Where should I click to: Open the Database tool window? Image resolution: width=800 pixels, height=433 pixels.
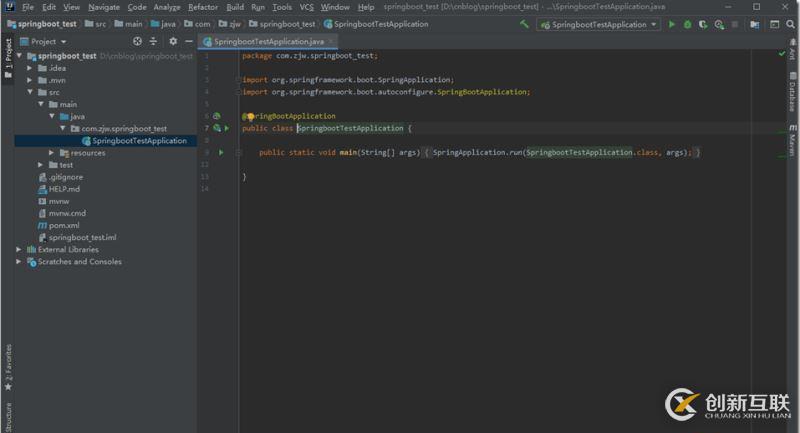(x=793, y=92)
